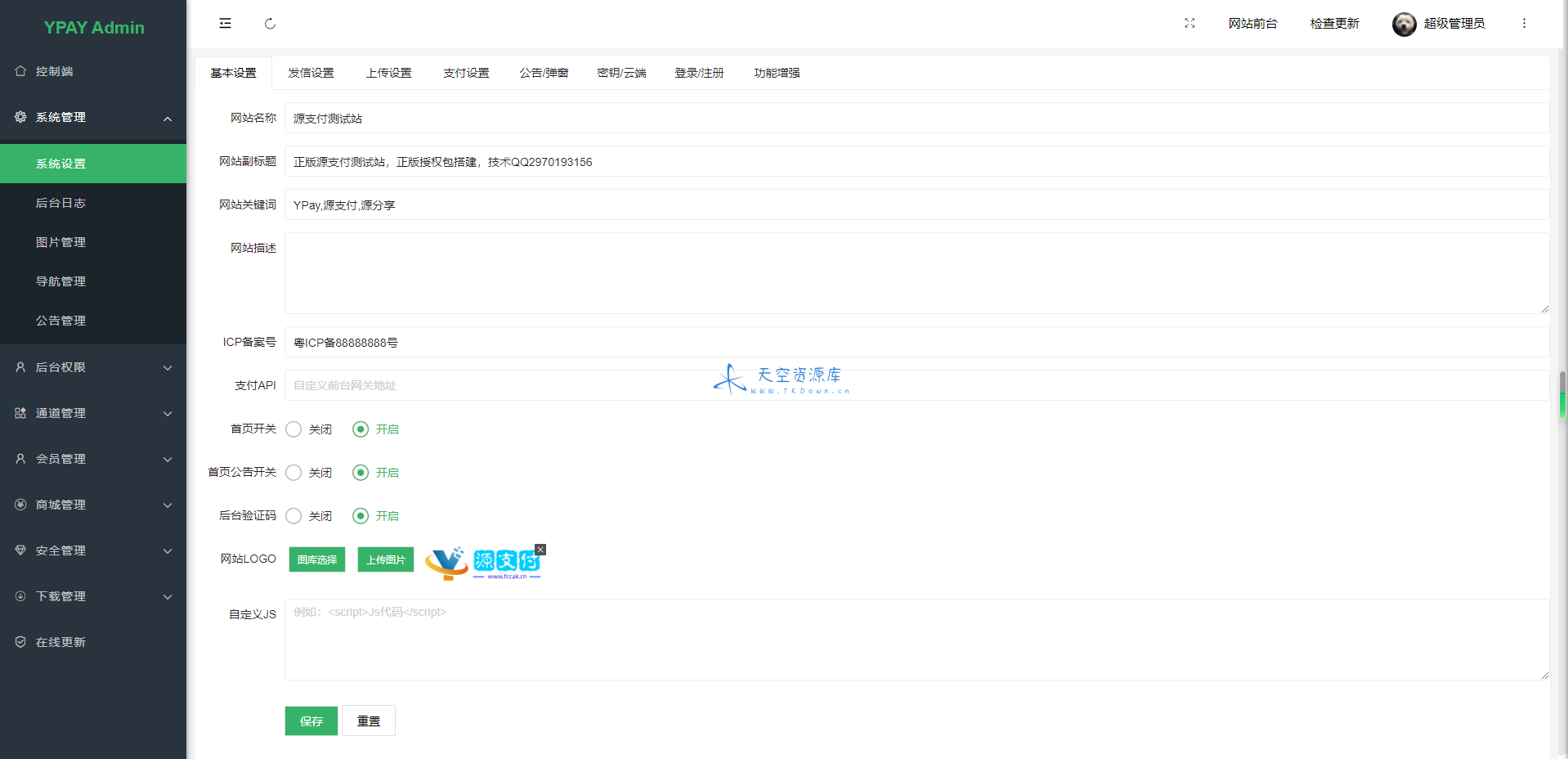Switch to the 功能增强 tab
The width and height of the screenshot is (1568, 759).
coord(777,73)
